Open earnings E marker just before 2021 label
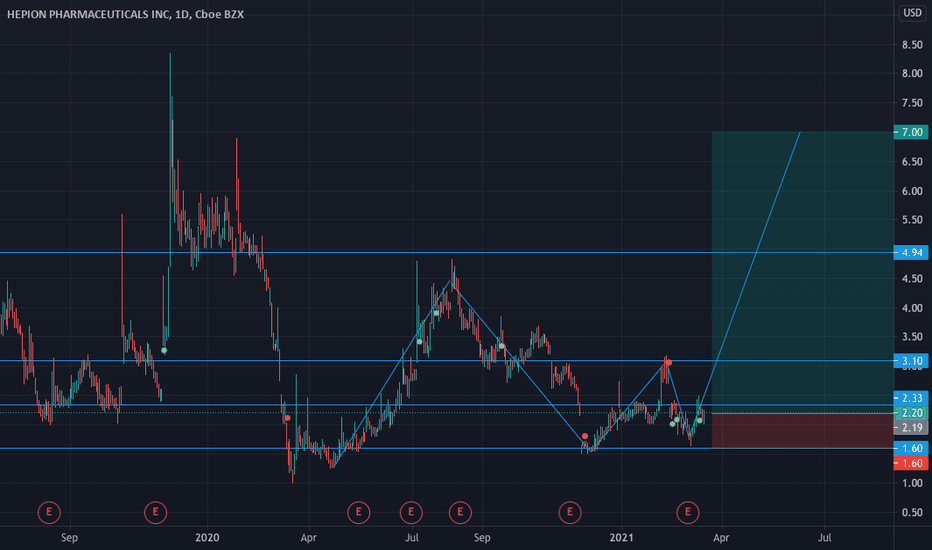 [x=569, y=512]
